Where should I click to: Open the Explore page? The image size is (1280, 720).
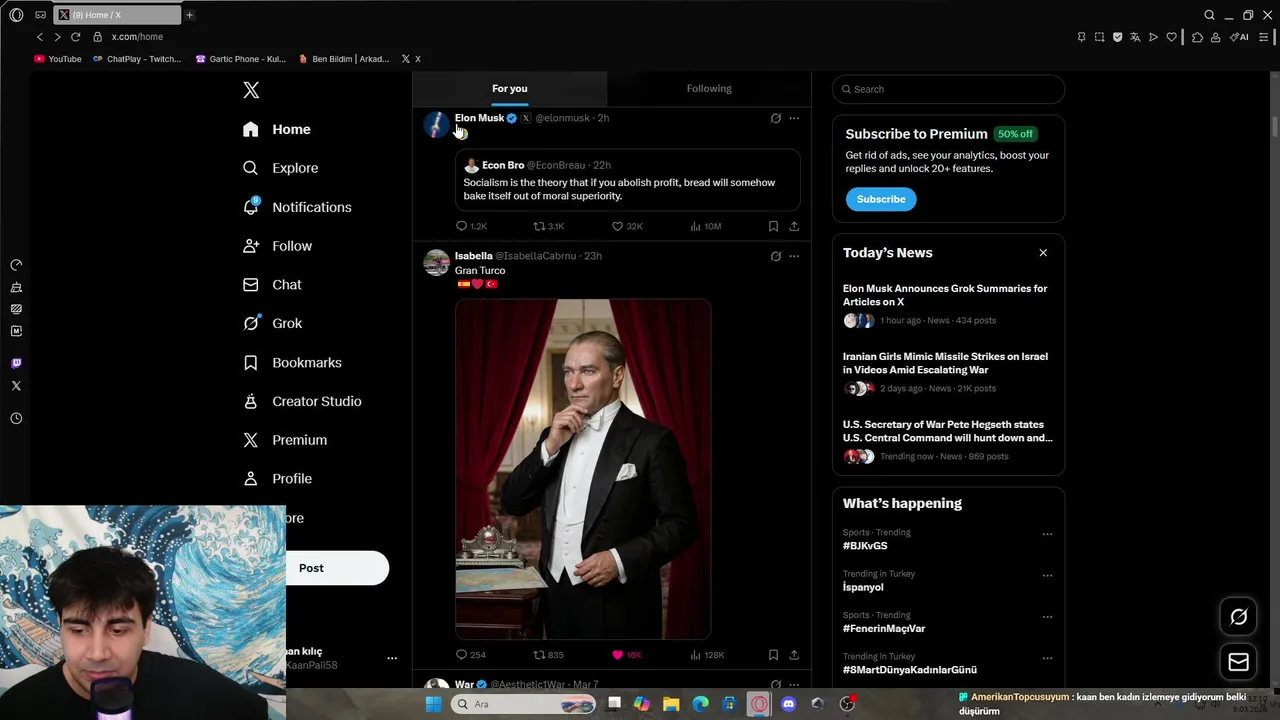[280, 168]
